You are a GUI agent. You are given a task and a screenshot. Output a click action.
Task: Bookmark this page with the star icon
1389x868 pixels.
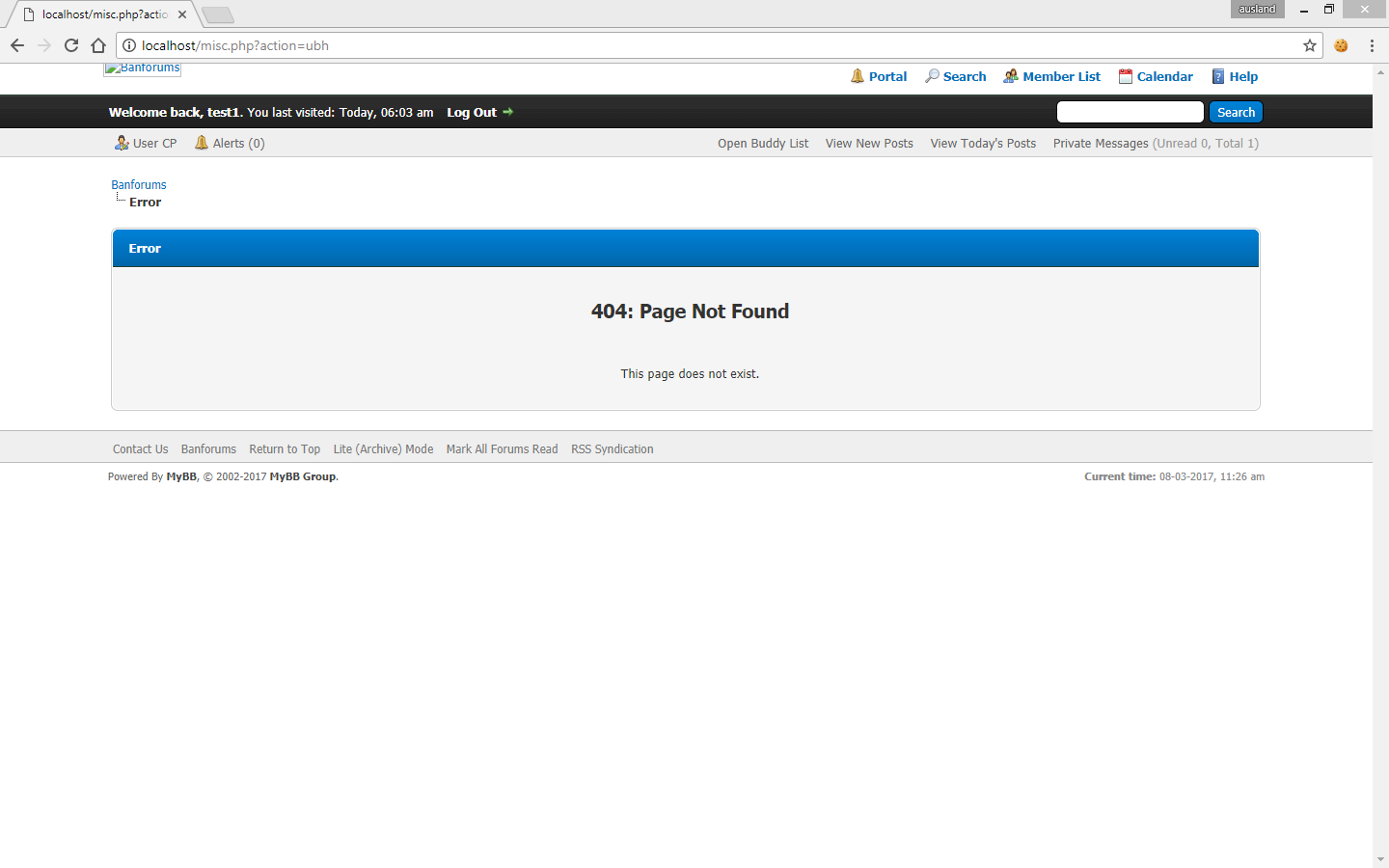pos(1309,45)
